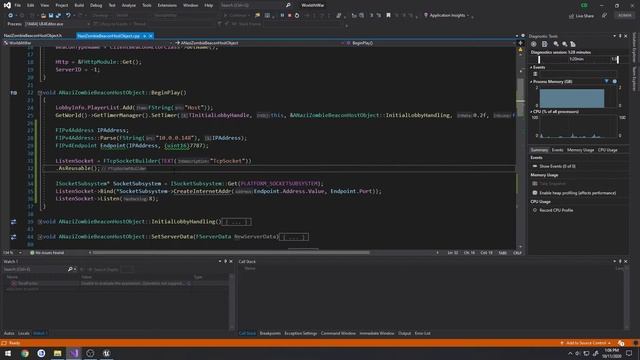The image size is (640, 360).
Task: Open the Analyze menu
Action: point(129,5)
